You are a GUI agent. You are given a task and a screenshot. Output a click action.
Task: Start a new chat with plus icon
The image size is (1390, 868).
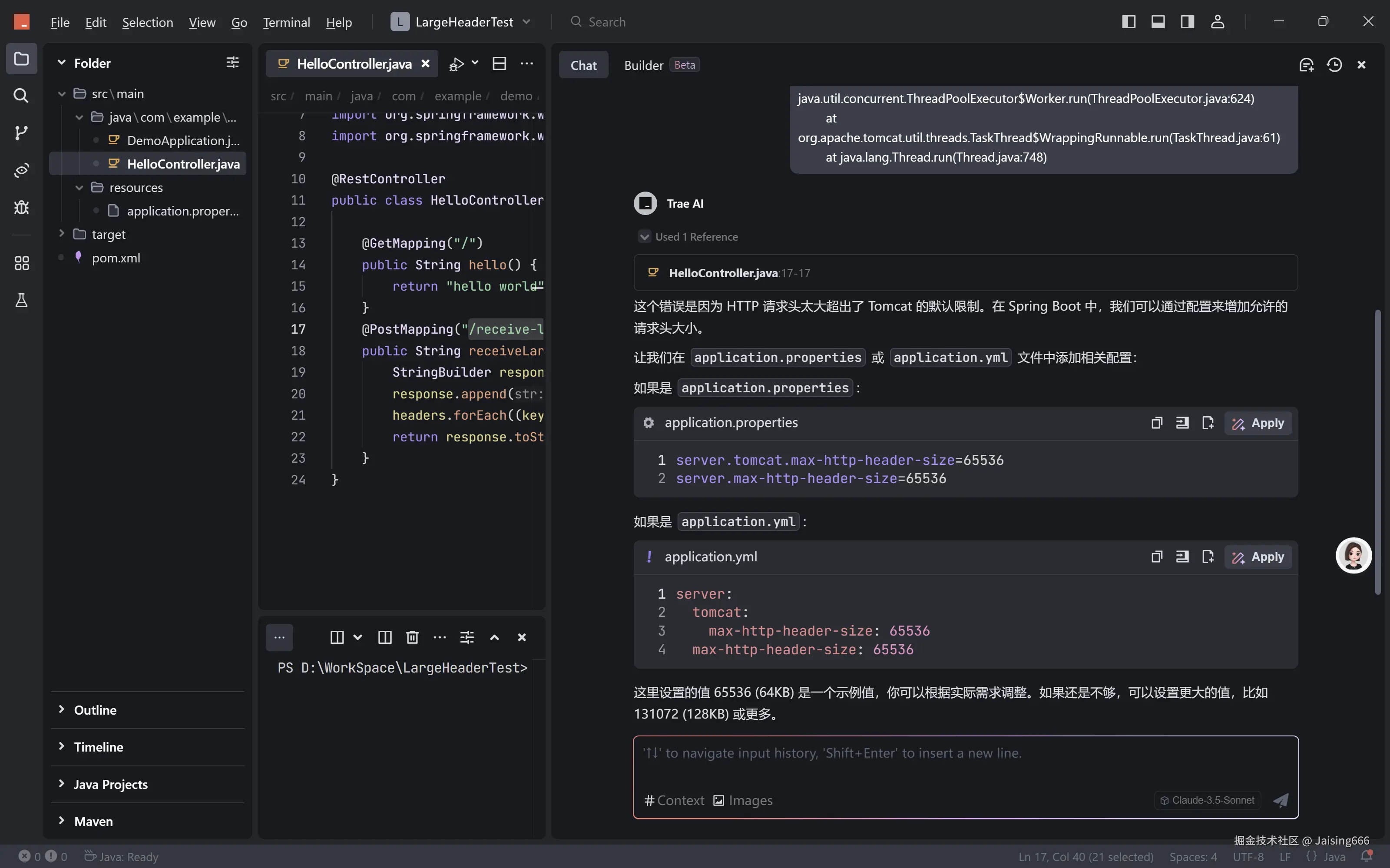click(x=1306, y=65)
